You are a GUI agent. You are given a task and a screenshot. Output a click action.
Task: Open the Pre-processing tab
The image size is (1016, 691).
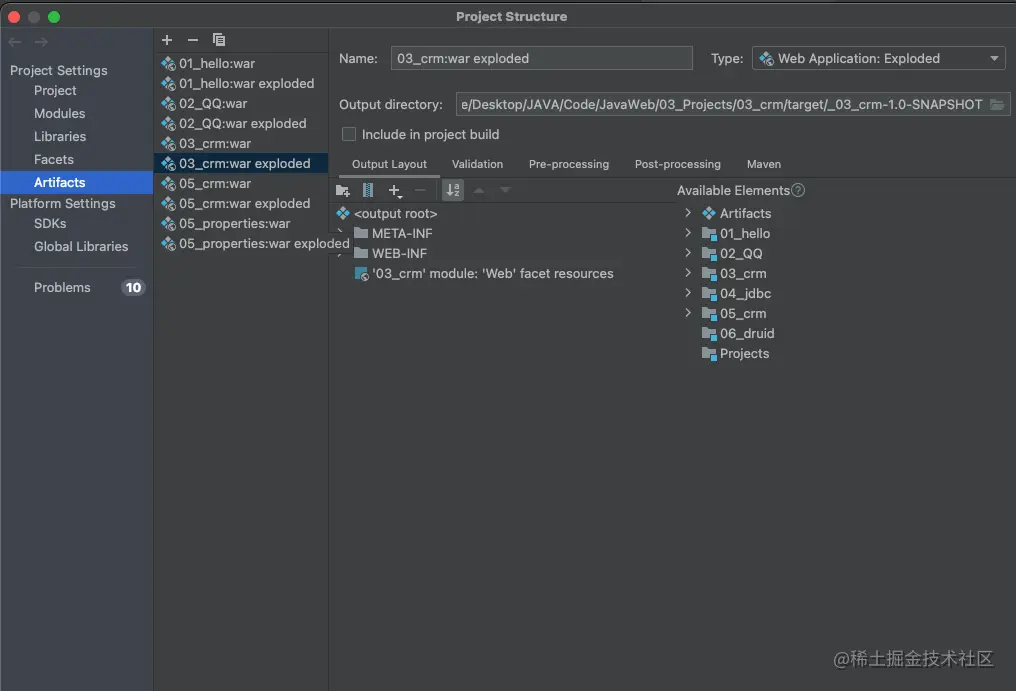(568, 164)
